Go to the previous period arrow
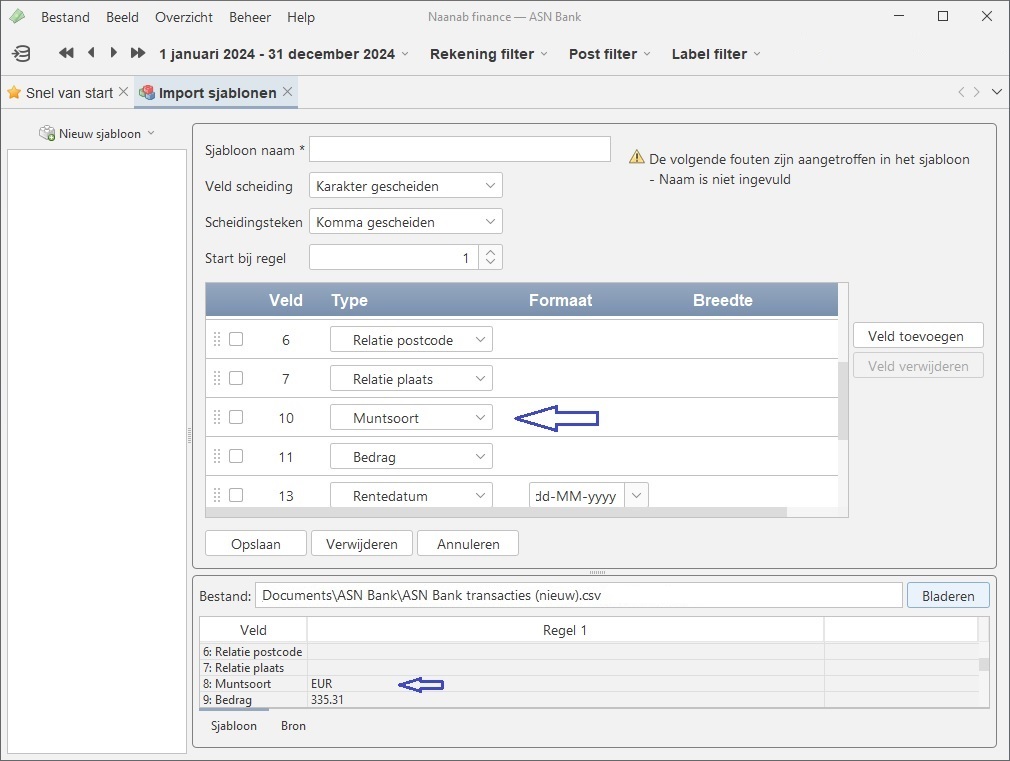Image resolution: width=1010 pixels, height=761 pixels. click(x=92, y=53)
